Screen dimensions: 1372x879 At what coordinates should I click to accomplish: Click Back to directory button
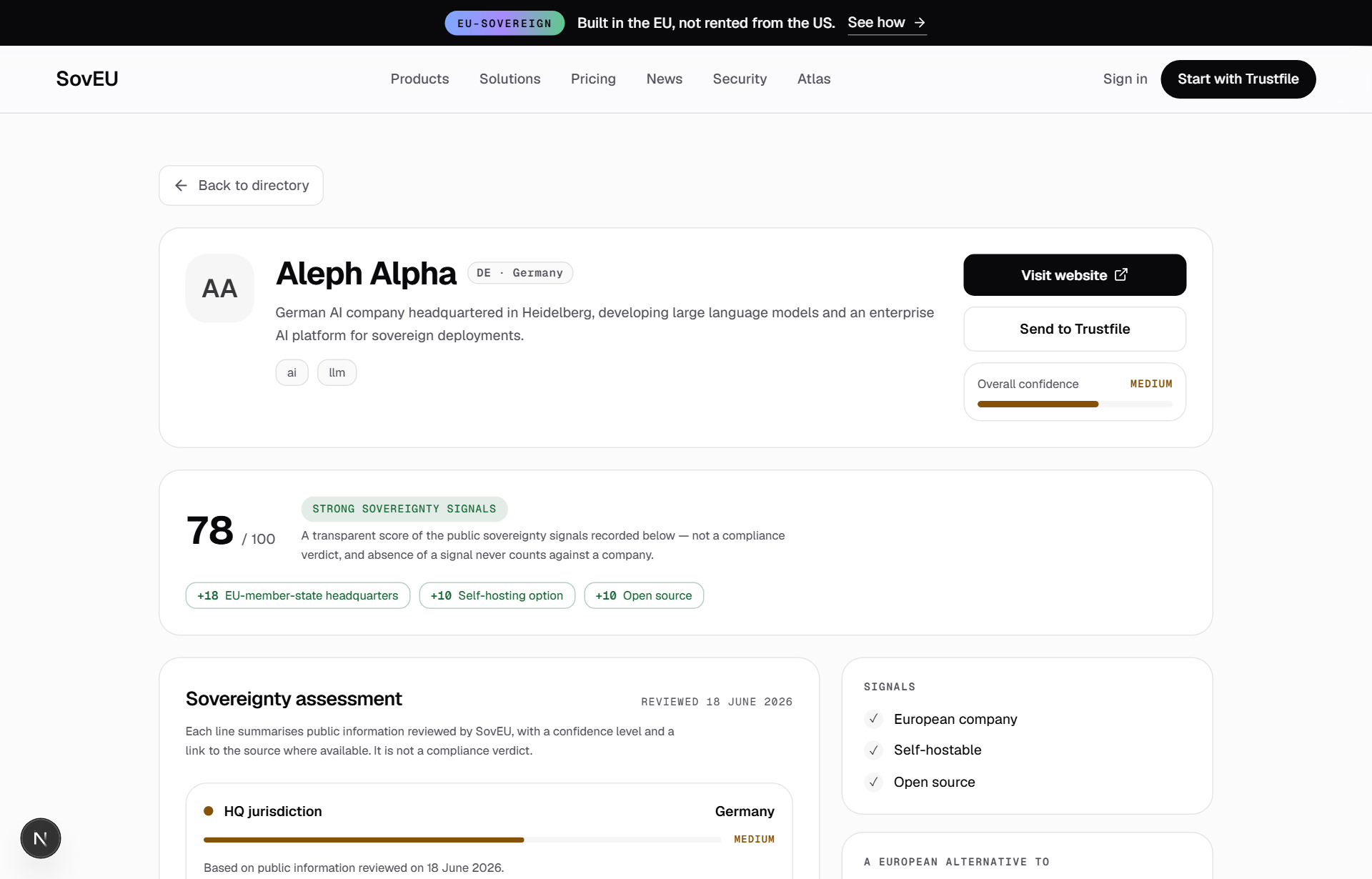tap(241, 185)
